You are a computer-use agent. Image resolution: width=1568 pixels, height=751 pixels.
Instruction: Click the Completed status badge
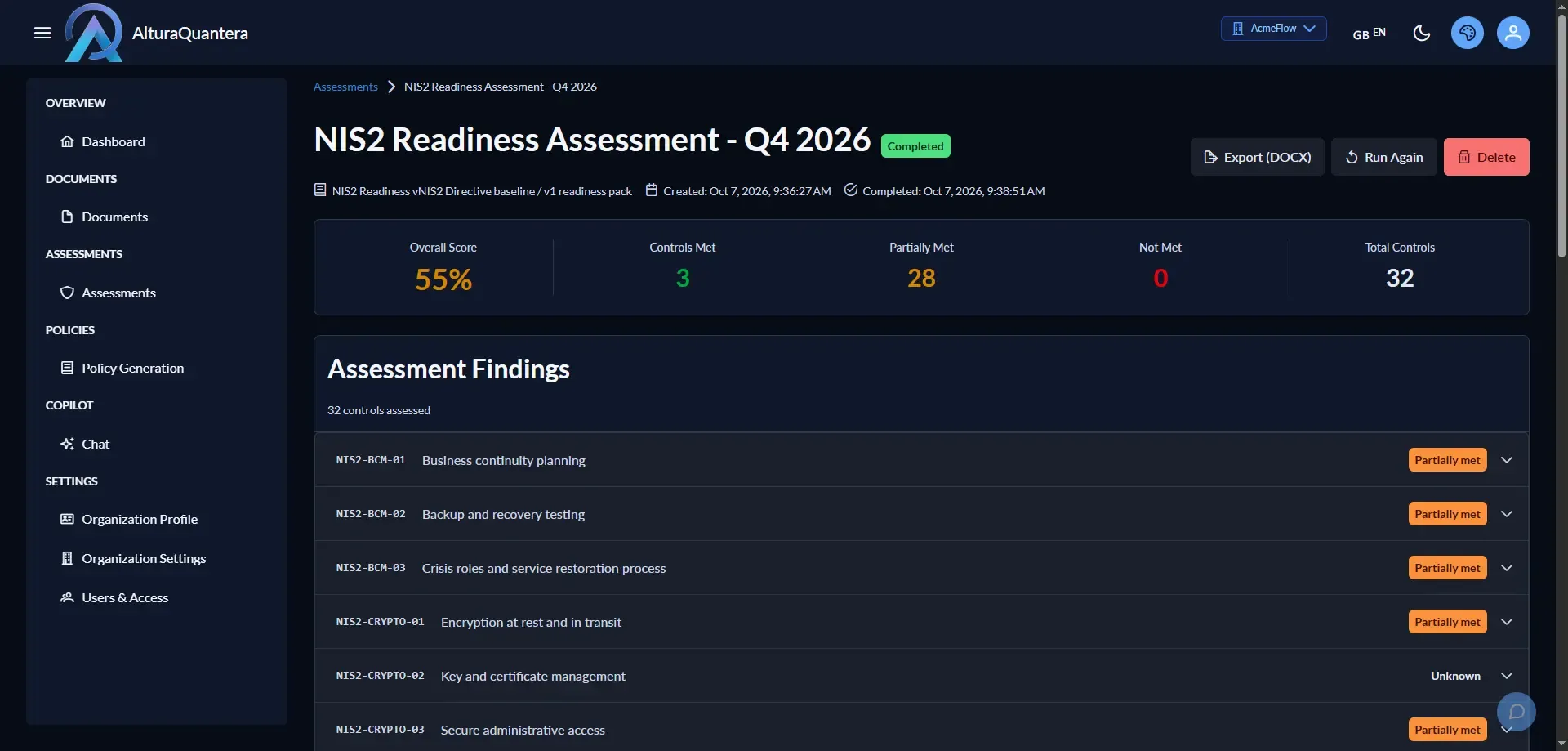(x=915, y=146)
